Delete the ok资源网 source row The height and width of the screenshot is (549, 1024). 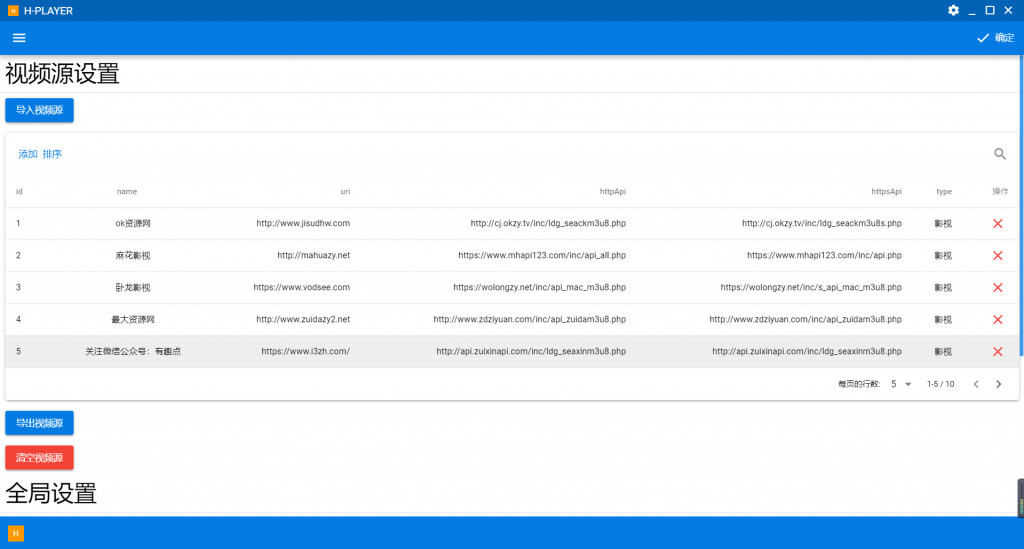[997, 223]
